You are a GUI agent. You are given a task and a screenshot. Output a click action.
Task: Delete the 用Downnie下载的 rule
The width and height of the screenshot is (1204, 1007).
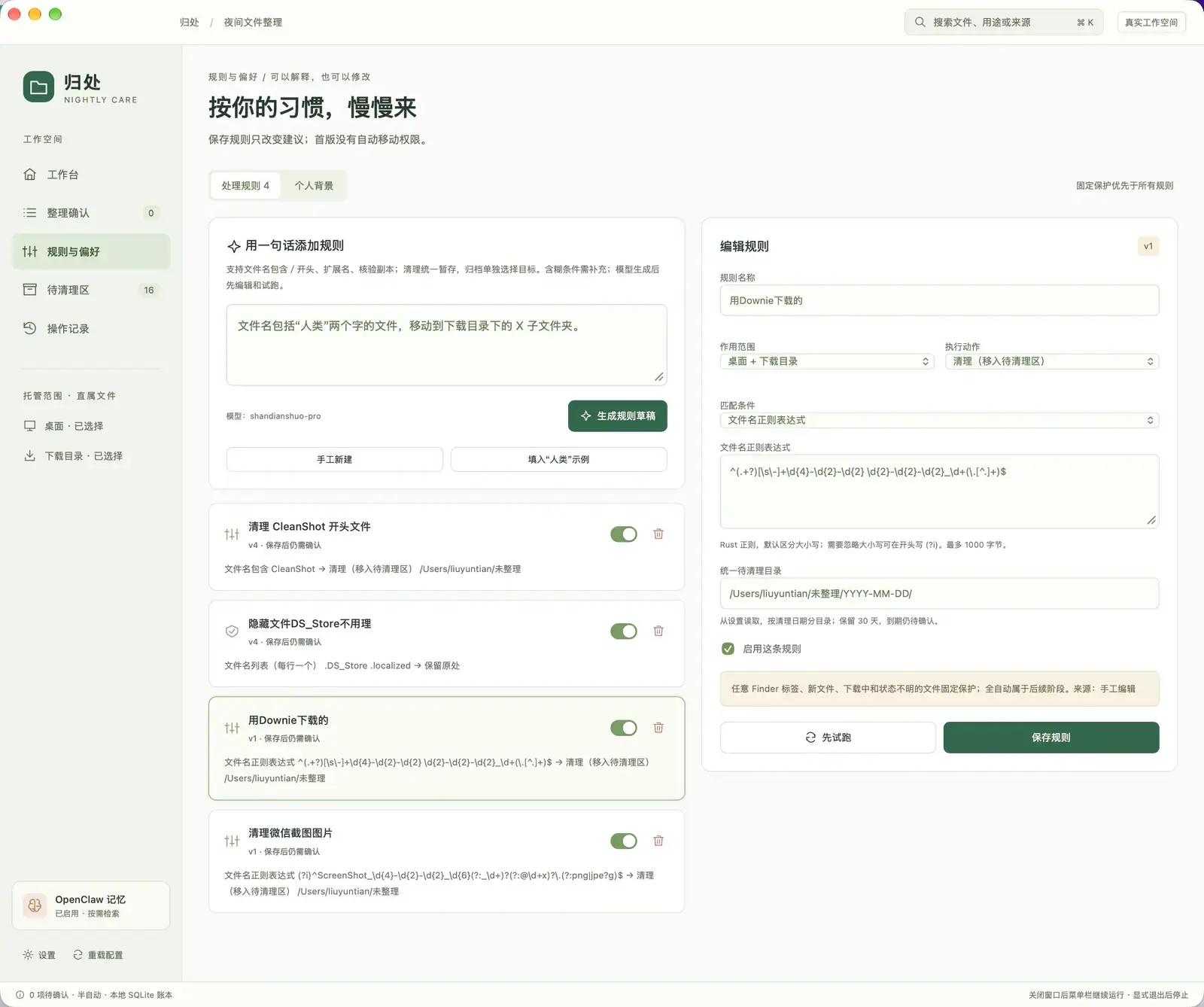(x=658, y=728)
